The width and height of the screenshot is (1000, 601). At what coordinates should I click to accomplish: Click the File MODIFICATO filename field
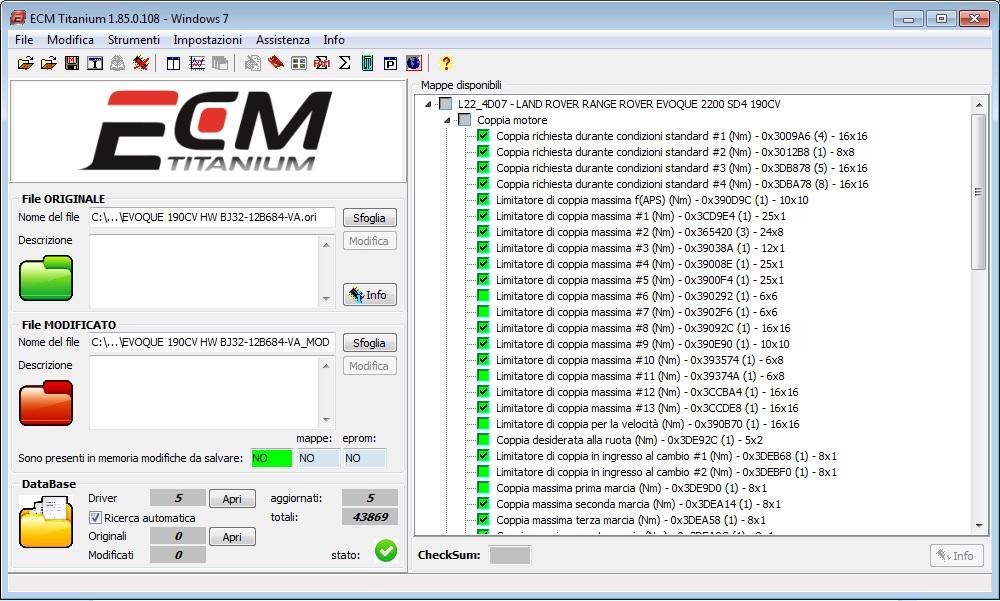point(212,342)
